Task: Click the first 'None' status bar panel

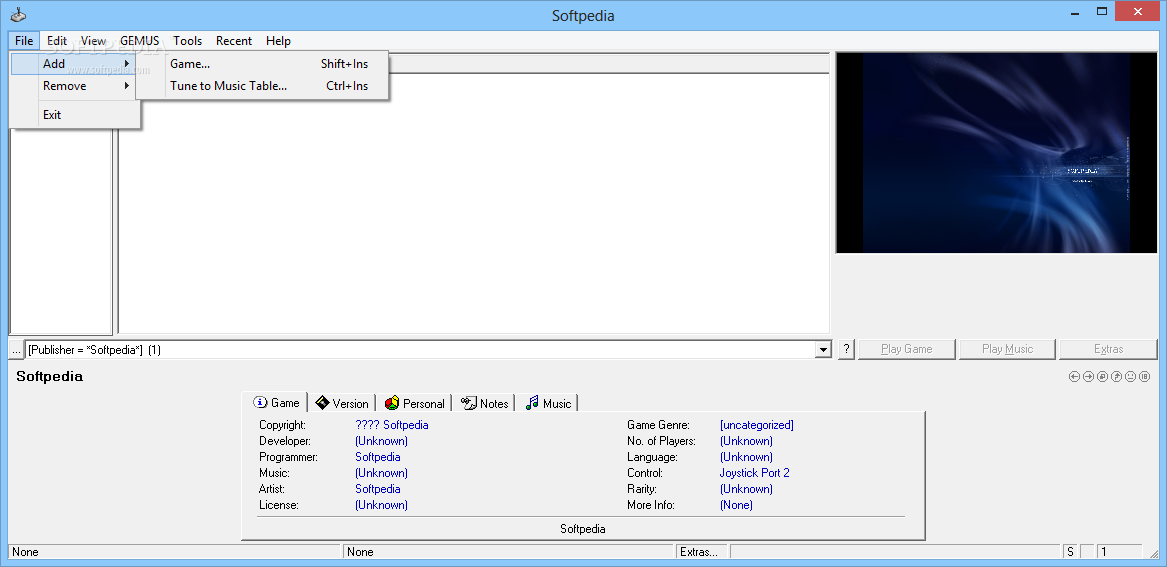Action: click(x=174, y=552)
